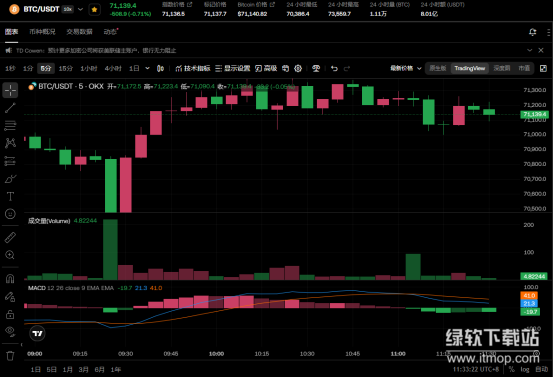Toggle lock all drawings tool
This screenshot has width=554, height=378.
10,314
